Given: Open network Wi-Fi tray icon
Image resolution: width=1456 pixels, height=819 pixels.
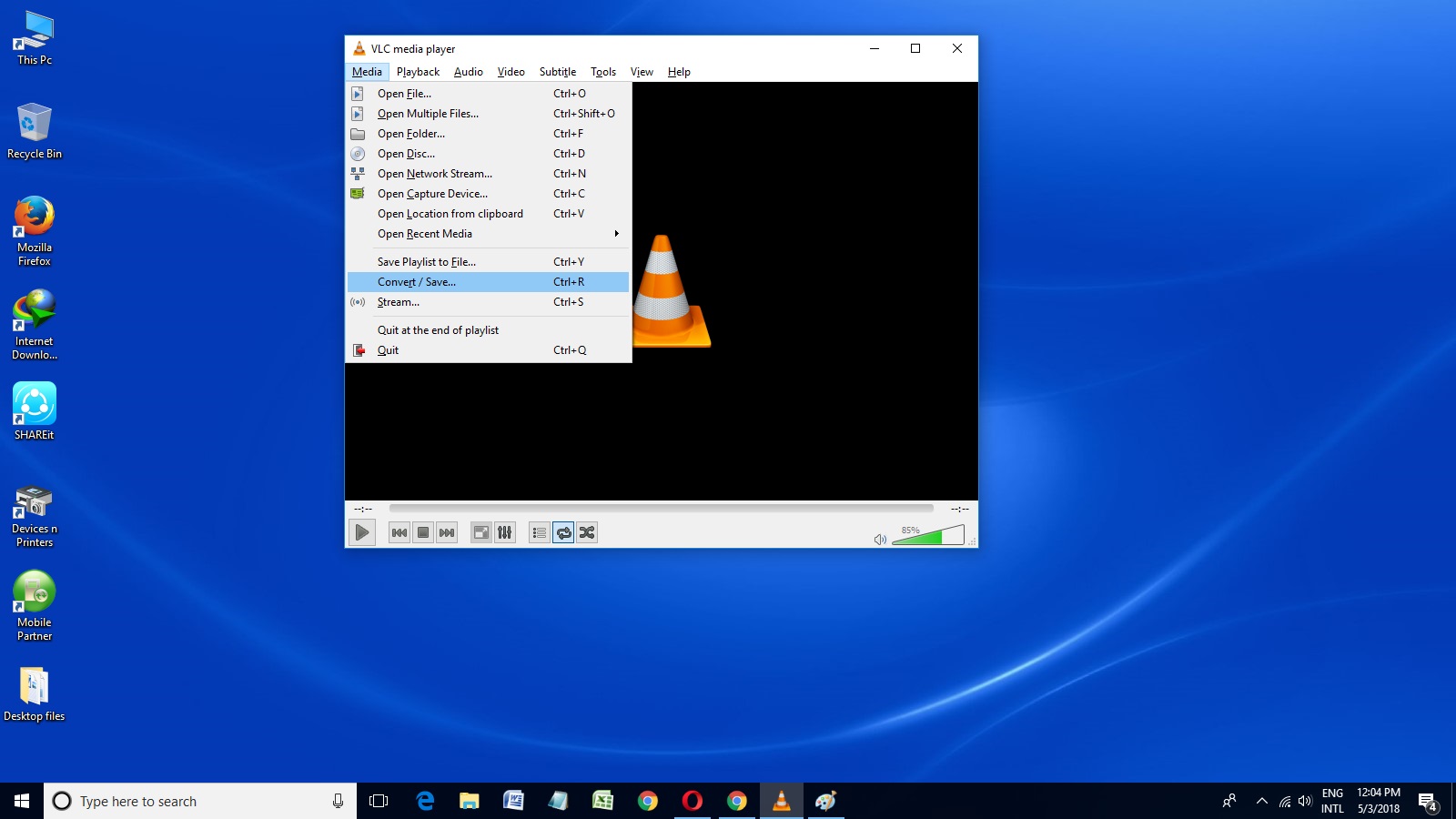Looking at the screenshot, I should pyautogui.click(x=1284, y=801).
